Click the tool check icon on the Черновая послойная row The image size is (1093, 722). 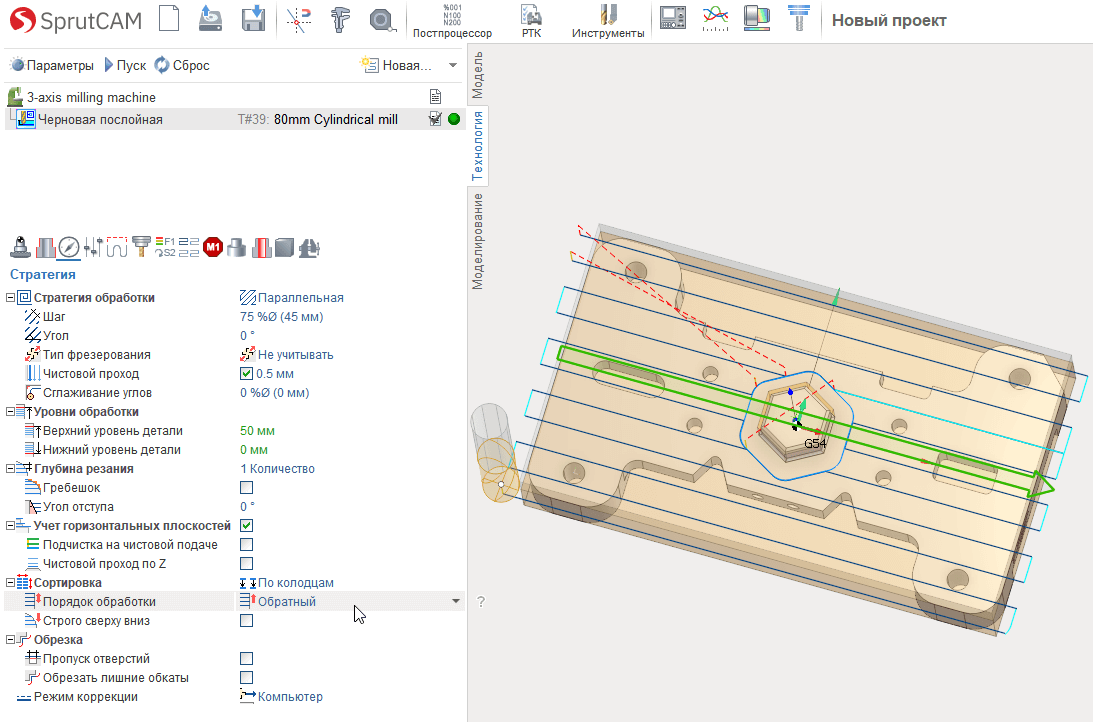[x=435, y=119]
